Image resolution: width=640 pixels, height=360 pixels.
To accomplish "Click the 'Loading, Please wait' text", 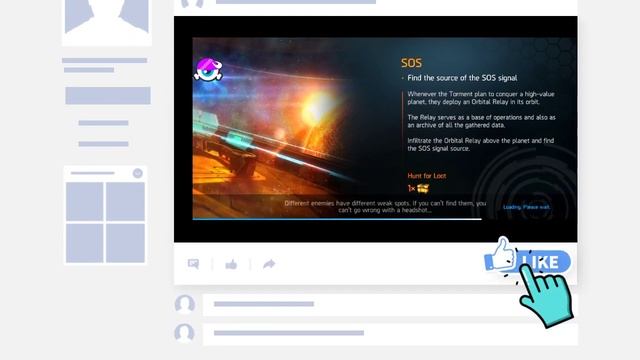I will tap(526, 207).
